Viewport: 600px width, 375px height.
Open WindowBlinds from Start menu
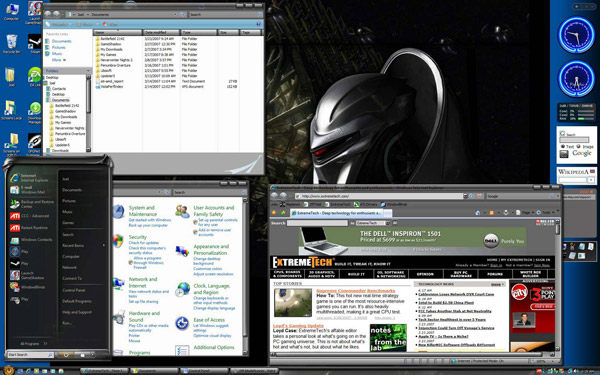[28, 287]
